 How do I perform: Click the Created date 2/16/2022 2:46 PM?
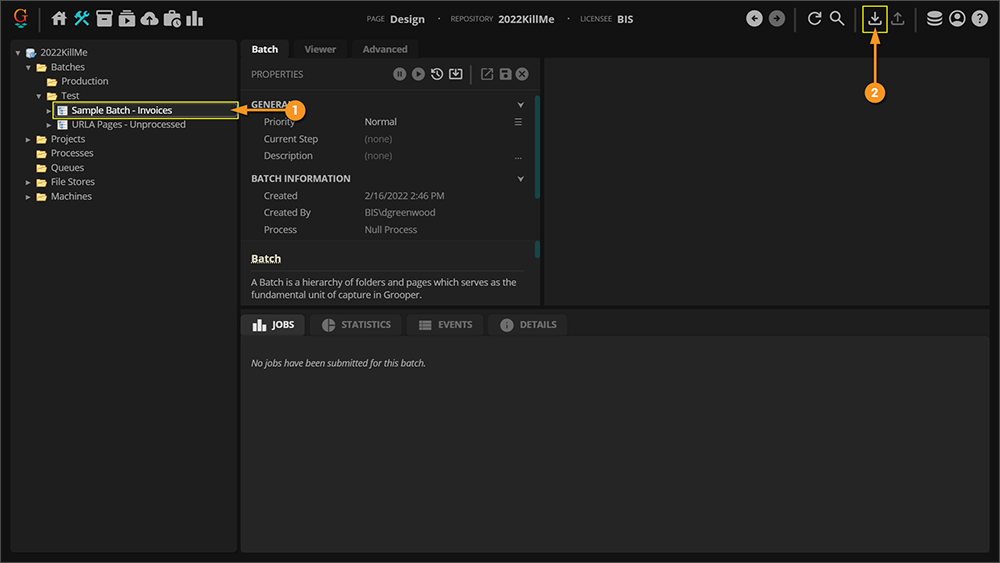(x=404, y=196)
